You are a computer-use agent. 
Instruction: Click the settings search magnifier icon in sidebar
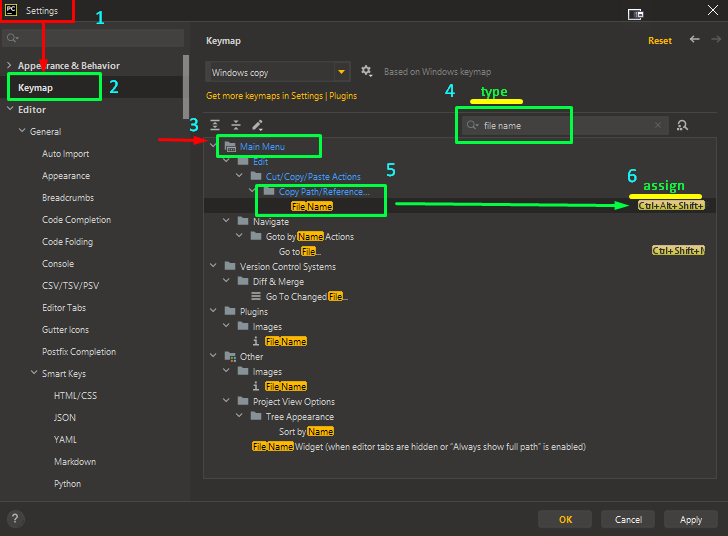pos(13,38)
